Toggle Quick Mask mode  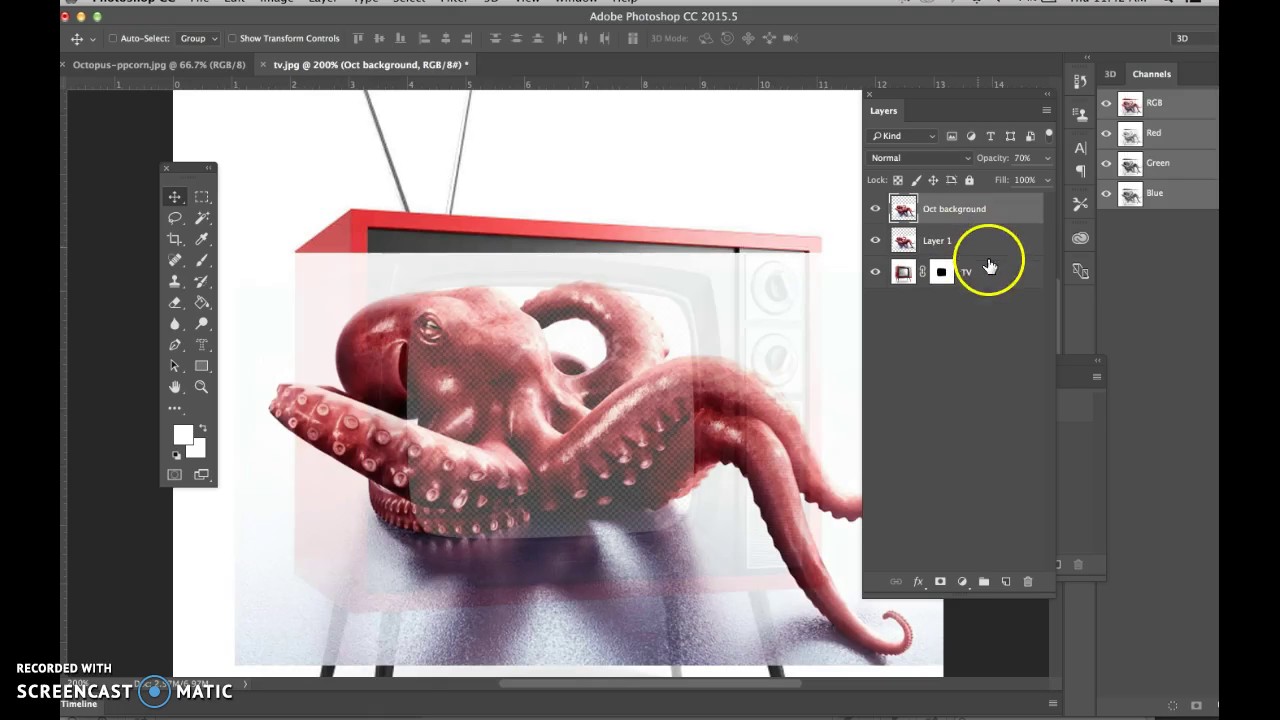[175, 475]
